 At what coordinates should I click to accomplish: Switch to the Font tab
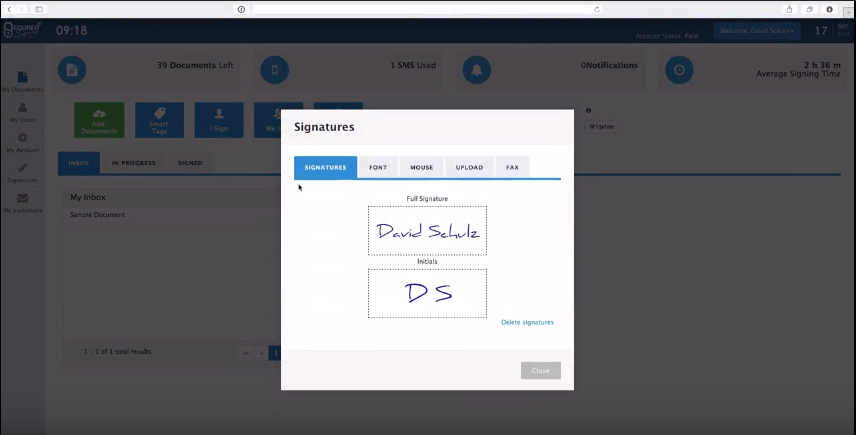[378, 168]
